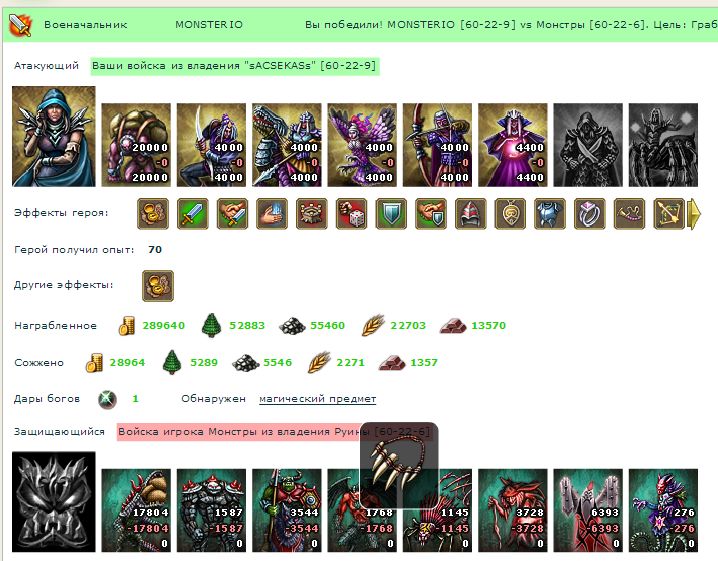Select the attacking hero portrait
The height and width of the screenshot is (561, 718).
pyautogui.click(x=54, y=136)
